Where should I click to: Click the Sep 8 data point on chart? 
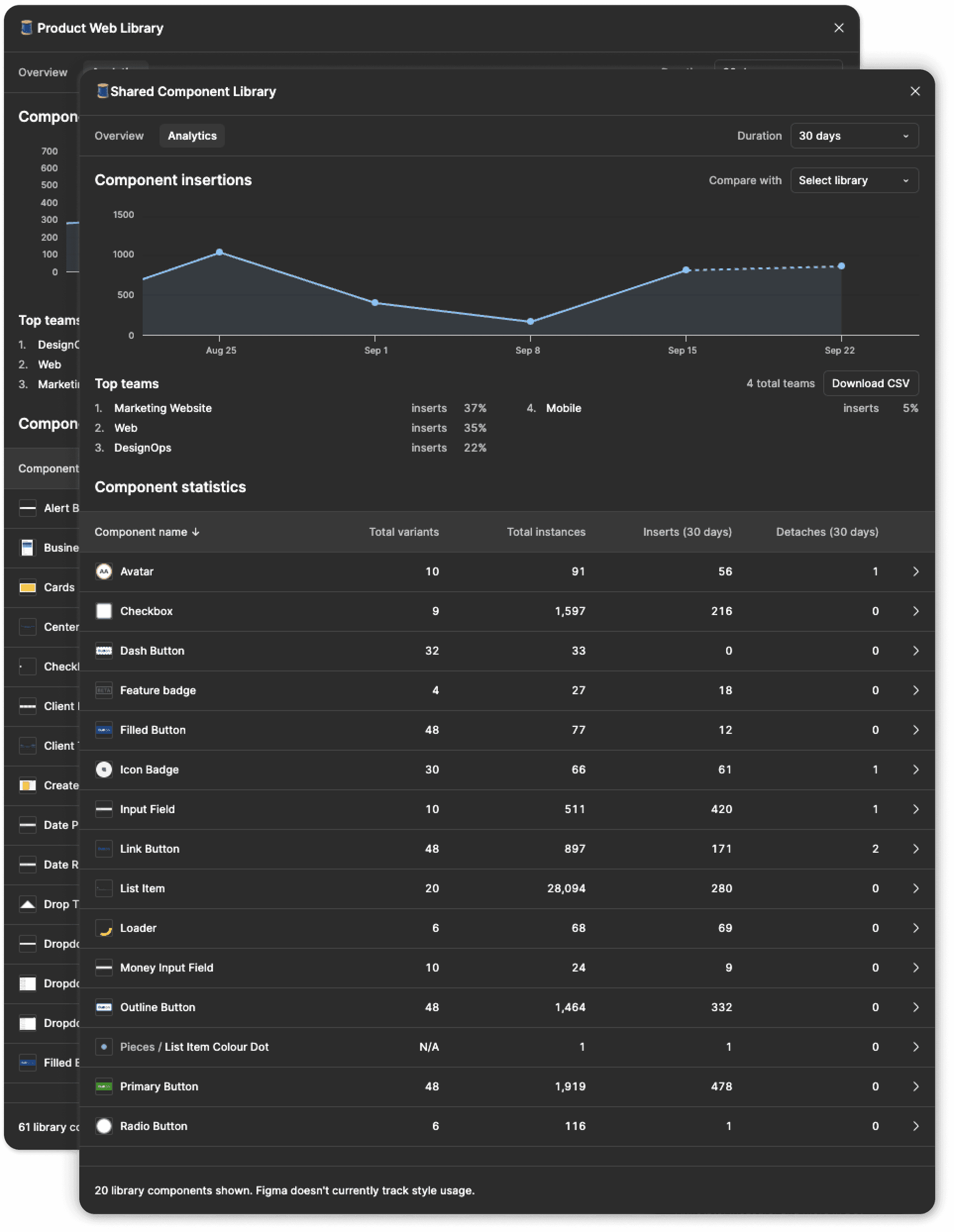pyautogui.click(x=530, y=321)
